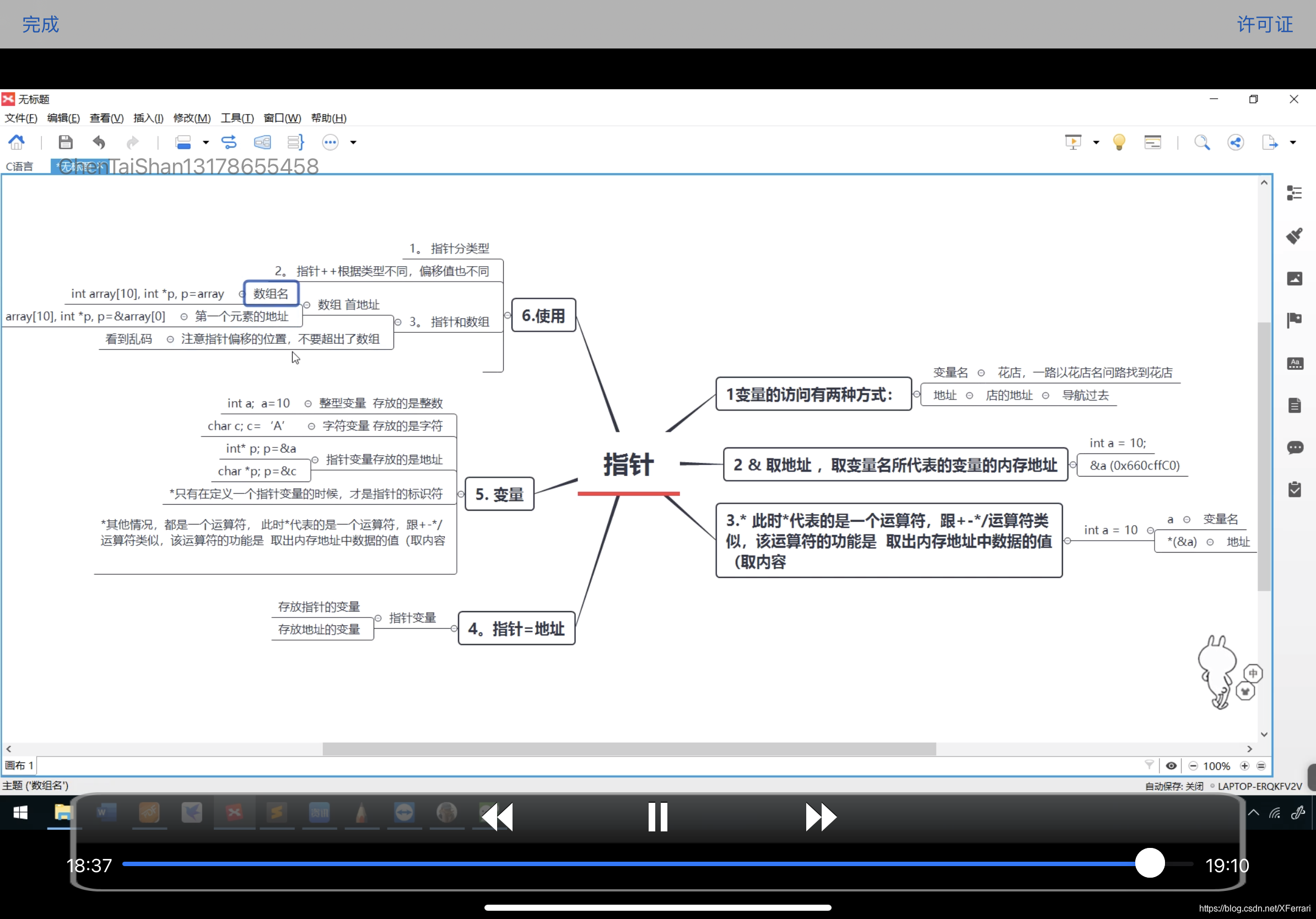Image resolution: width=1316 pixels, height=919 pixels.
Task: Insert a summary with the brace icon
Action: coord(295,142)
